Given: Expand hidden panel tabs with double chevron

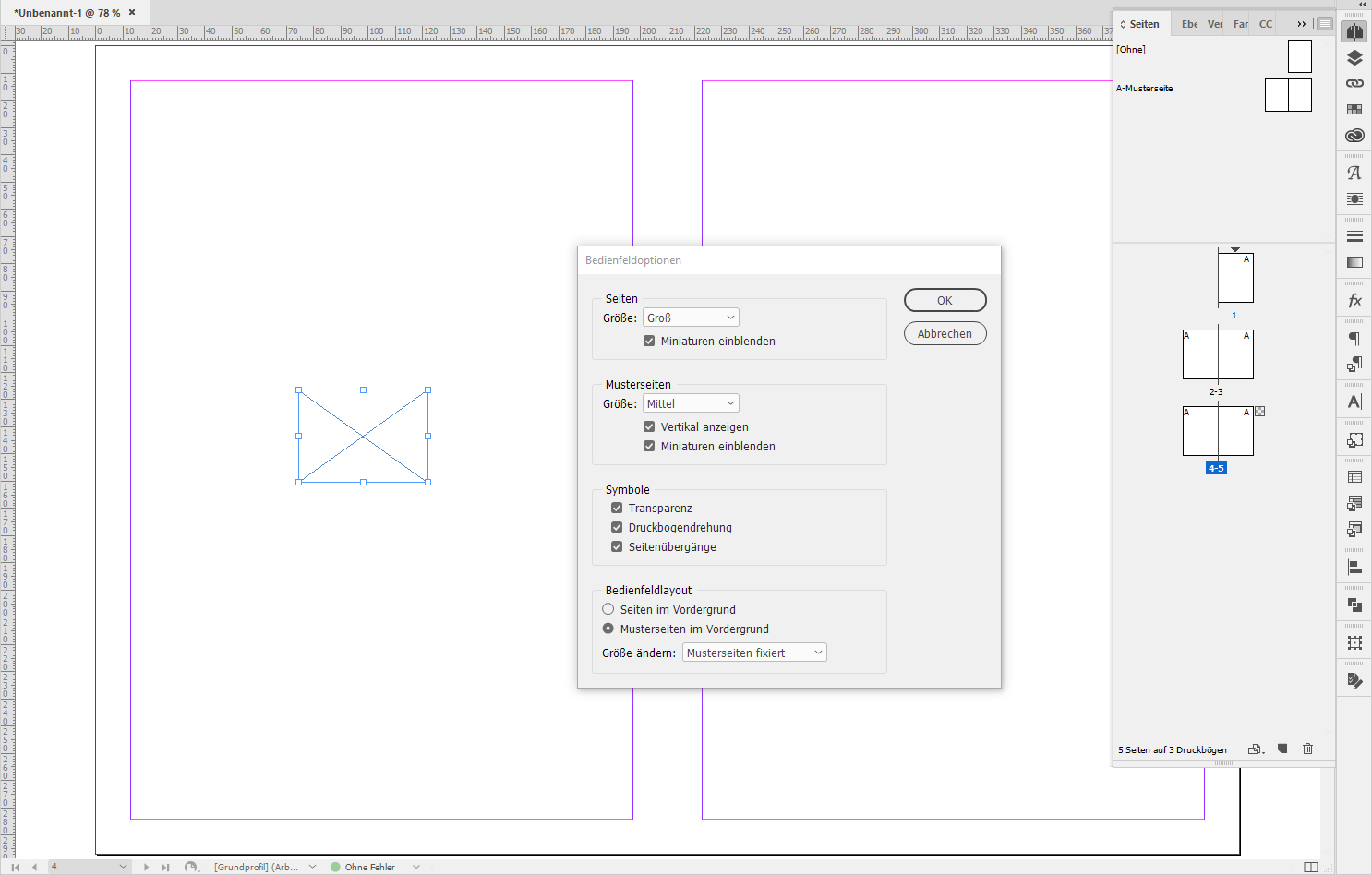Looking at the screenshot, I should [x=1302, y=24].
